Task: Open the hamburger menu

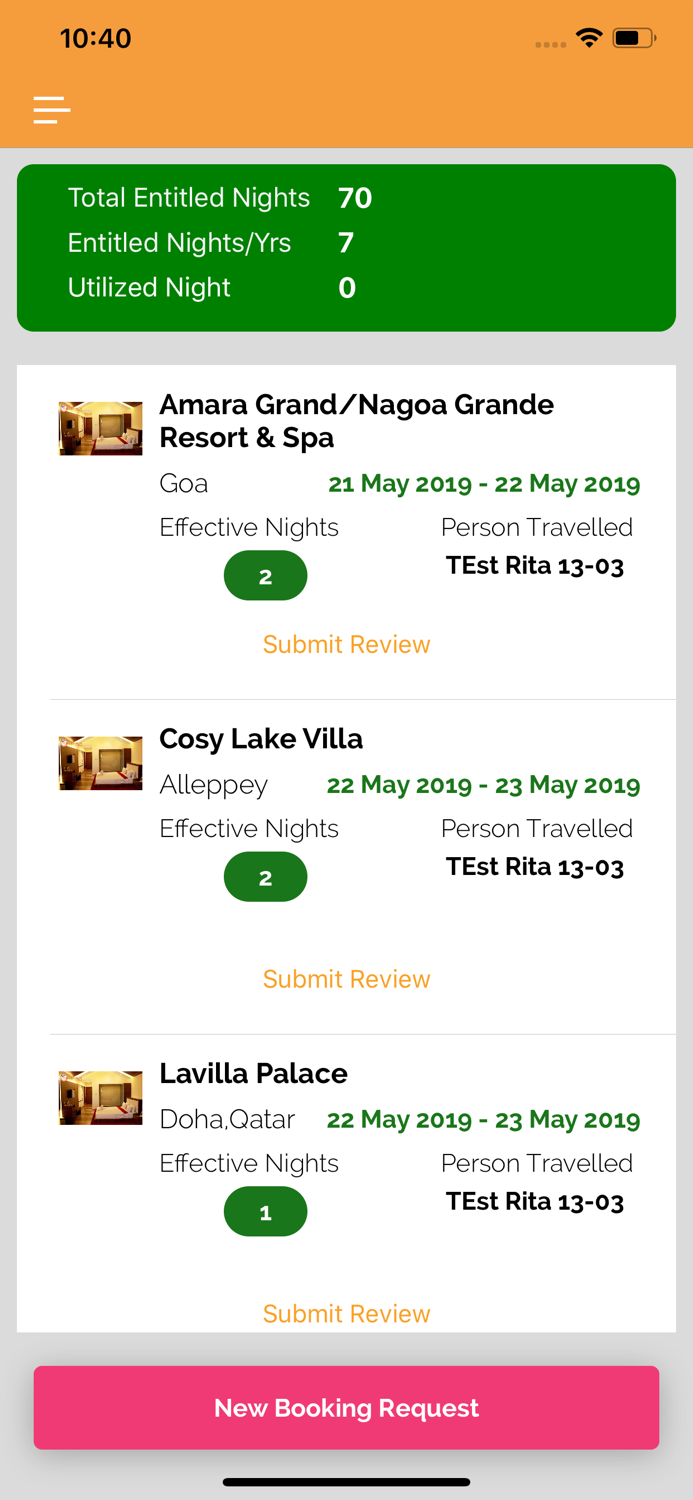Action: pos(52,109)
